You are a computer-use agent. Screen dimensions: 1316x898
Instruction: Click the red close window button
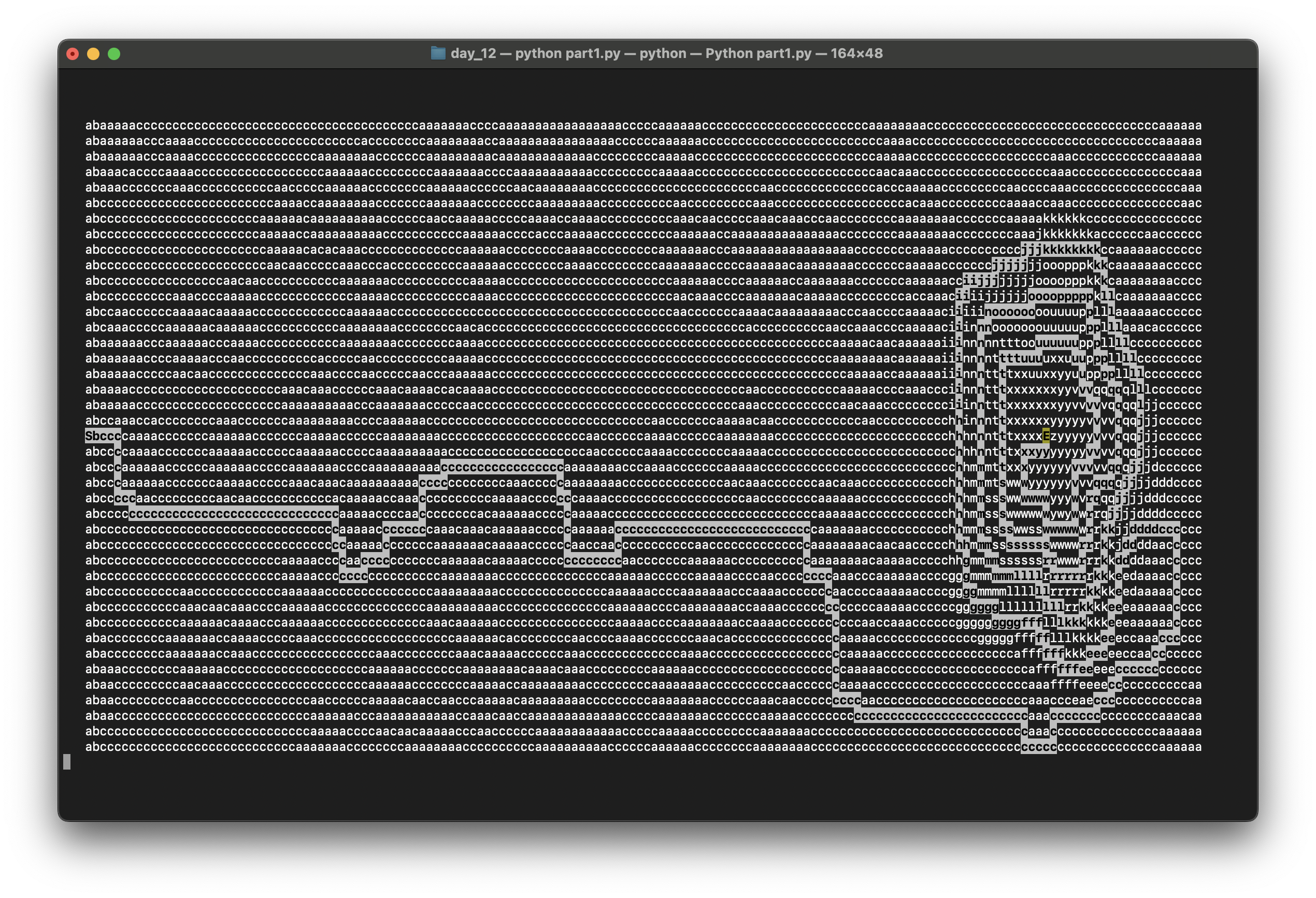(x=73, y=54)
